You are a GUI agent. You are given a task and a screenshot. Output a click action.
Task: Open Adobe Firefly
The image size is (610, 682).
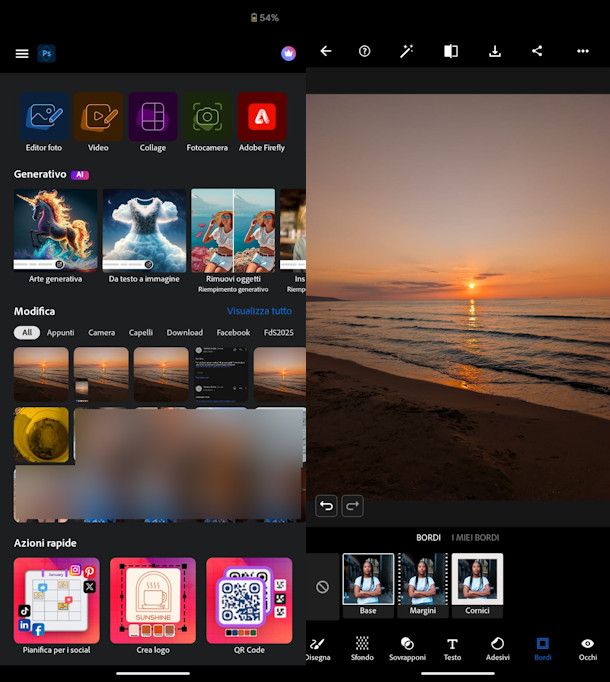pyautogui.click(x=262, y=123)
